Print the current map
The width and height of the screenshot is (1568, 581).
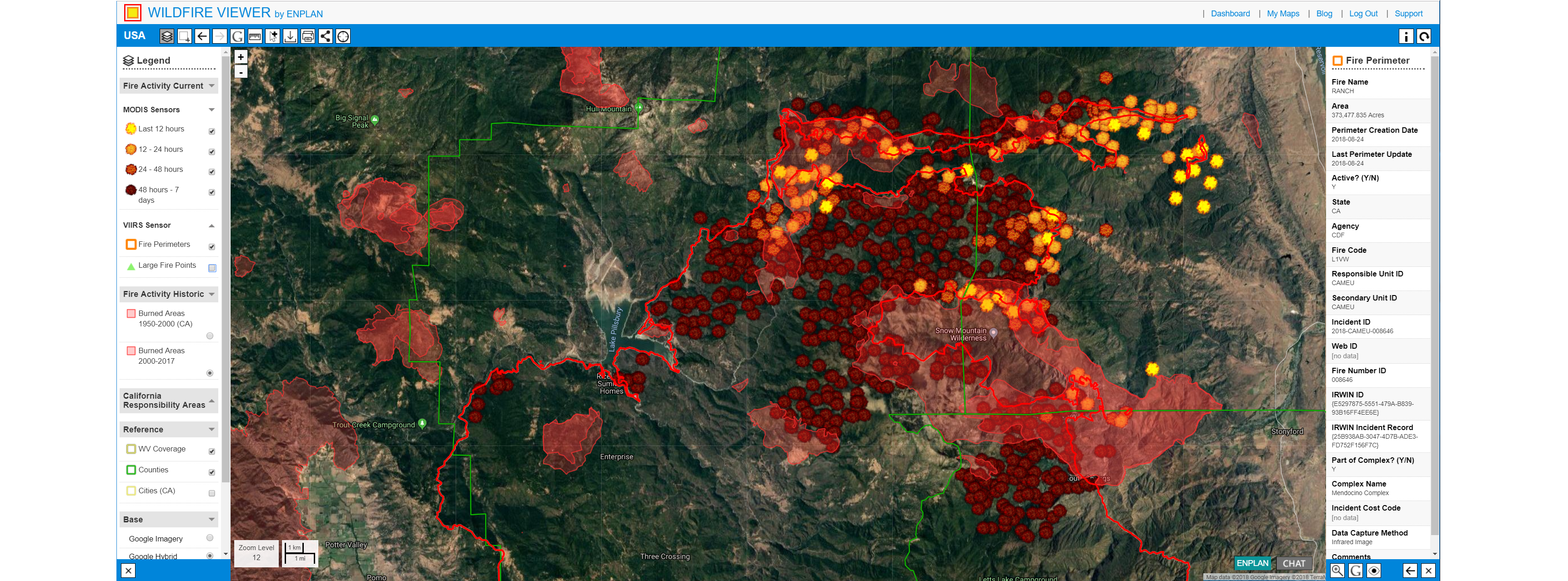[308, 36]
